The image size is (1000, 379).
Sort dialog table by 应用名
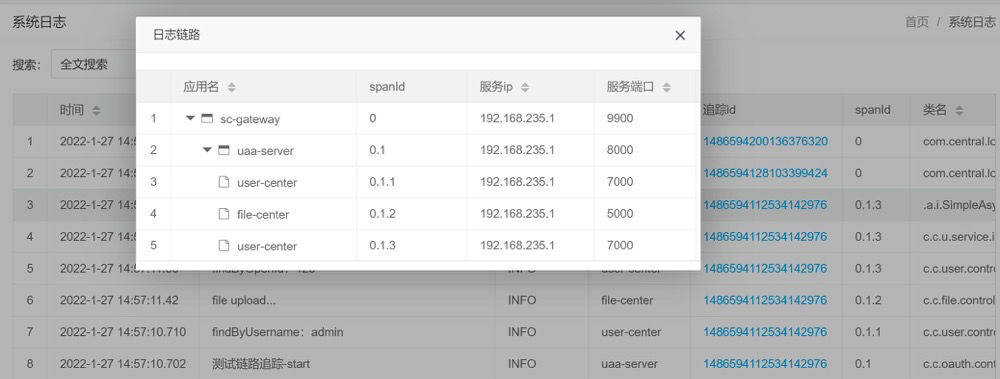(x=232, y=87)
